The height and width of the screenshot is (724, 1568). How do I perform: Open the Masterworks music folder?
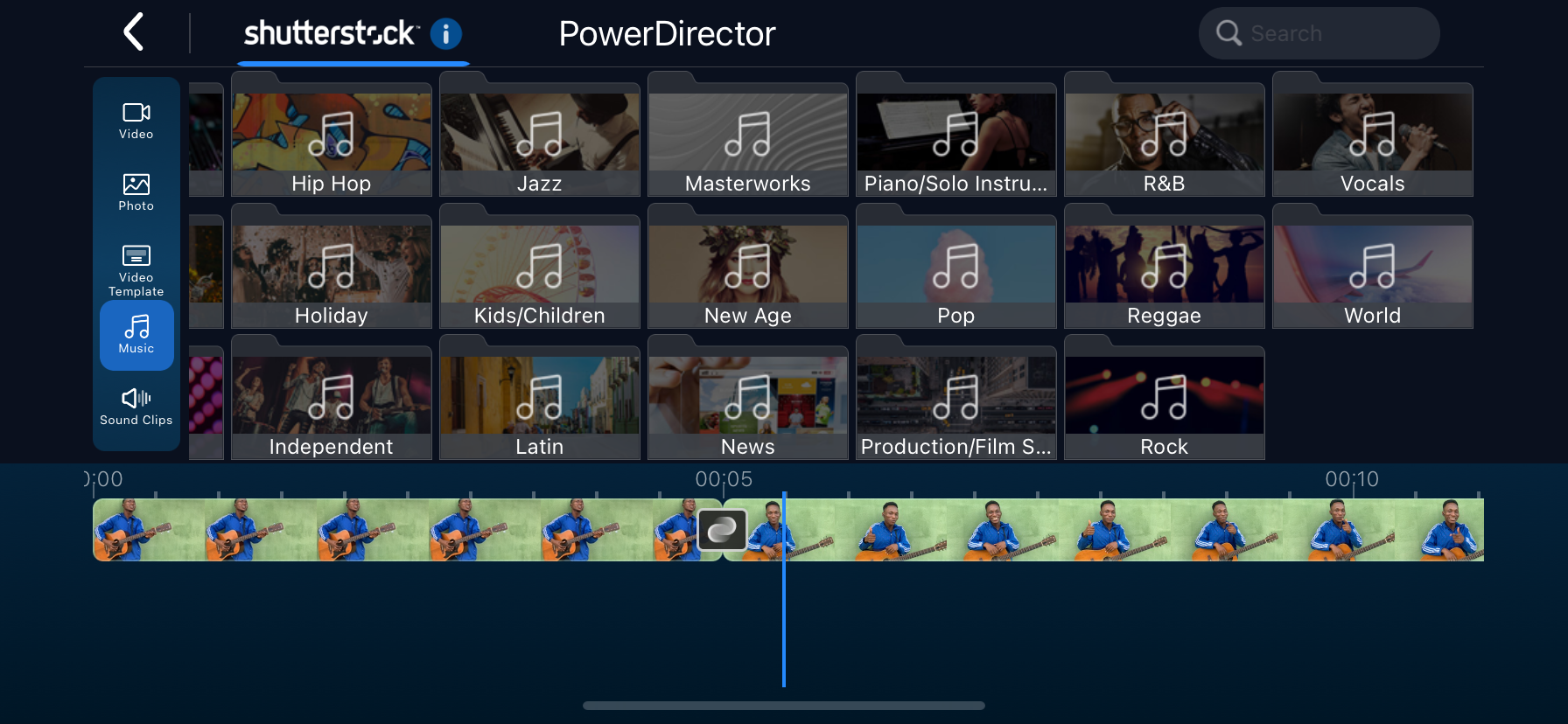[x=748, y=134]
